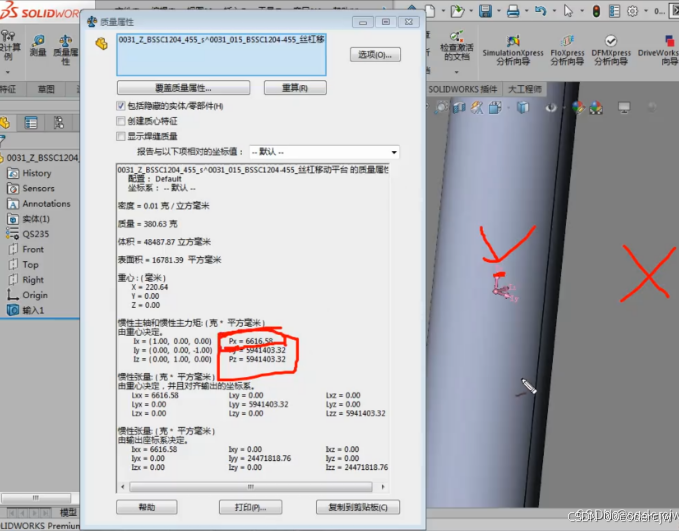Open the FeatureManager design tree tab icon
679x531 pixels.
5,123
